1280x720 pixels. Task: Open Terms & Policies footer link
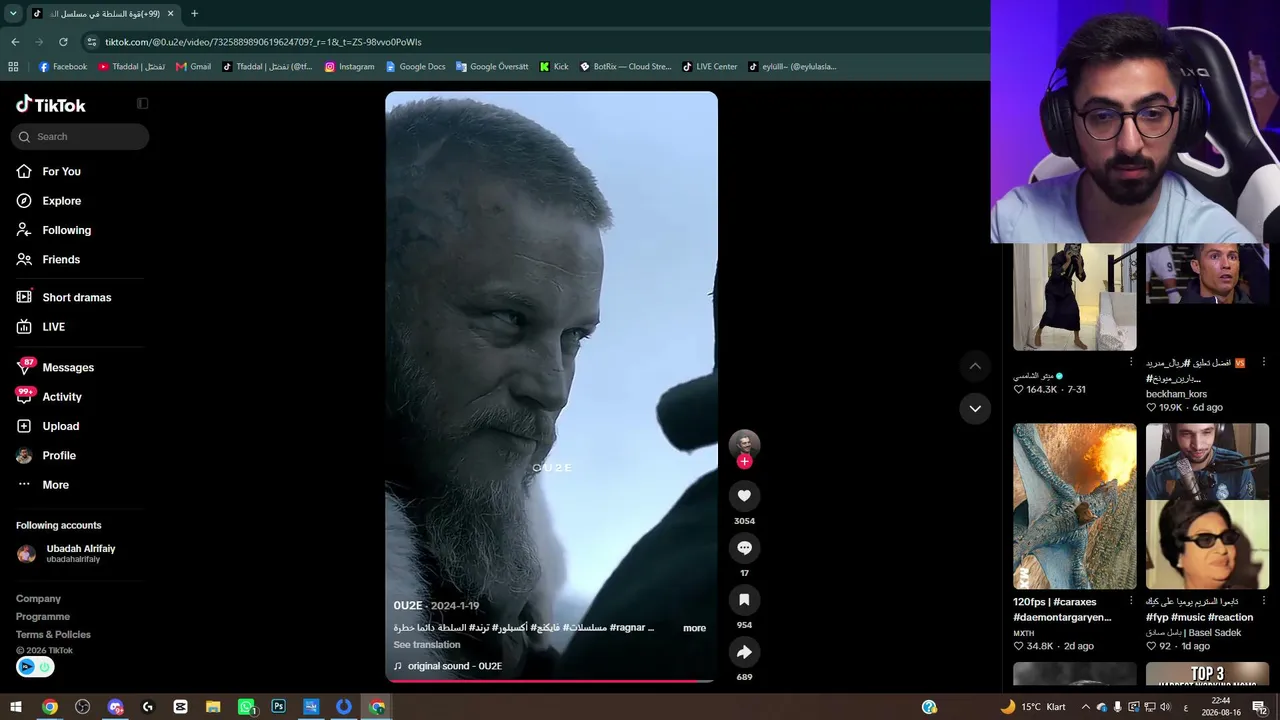tap(53, 635)
